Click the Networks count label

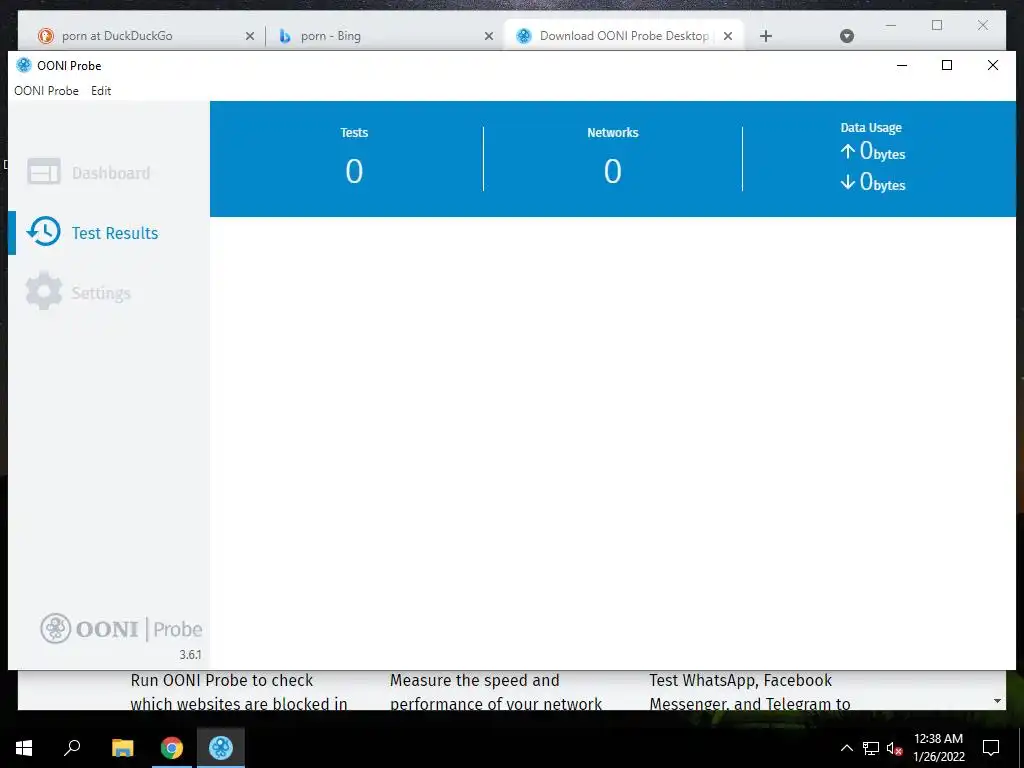(x=613, y=133)
